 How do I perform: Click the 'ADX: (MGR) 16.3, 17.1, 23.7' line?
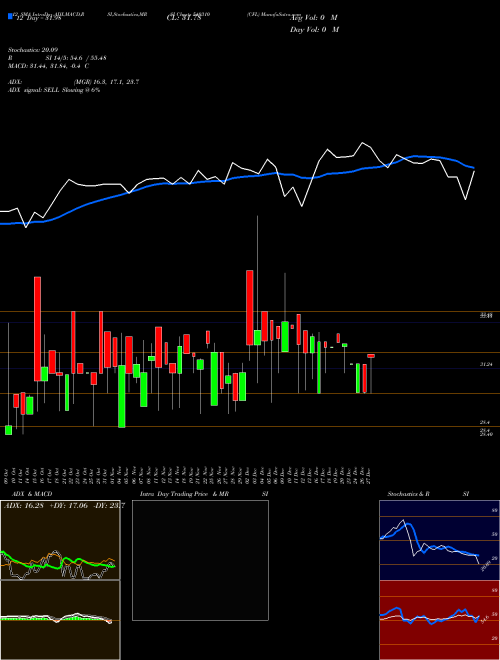point(73,82)
